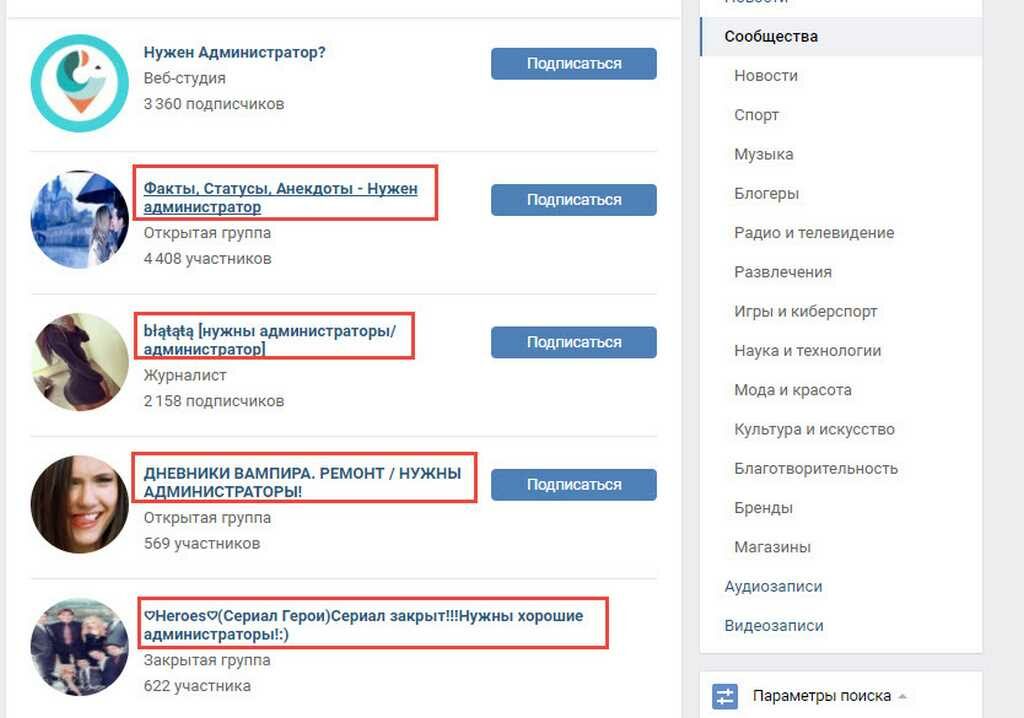This screenshot has width=1024, height=718.
Task: Filter communities by Музыка
Action: click(x=764, y=154)
